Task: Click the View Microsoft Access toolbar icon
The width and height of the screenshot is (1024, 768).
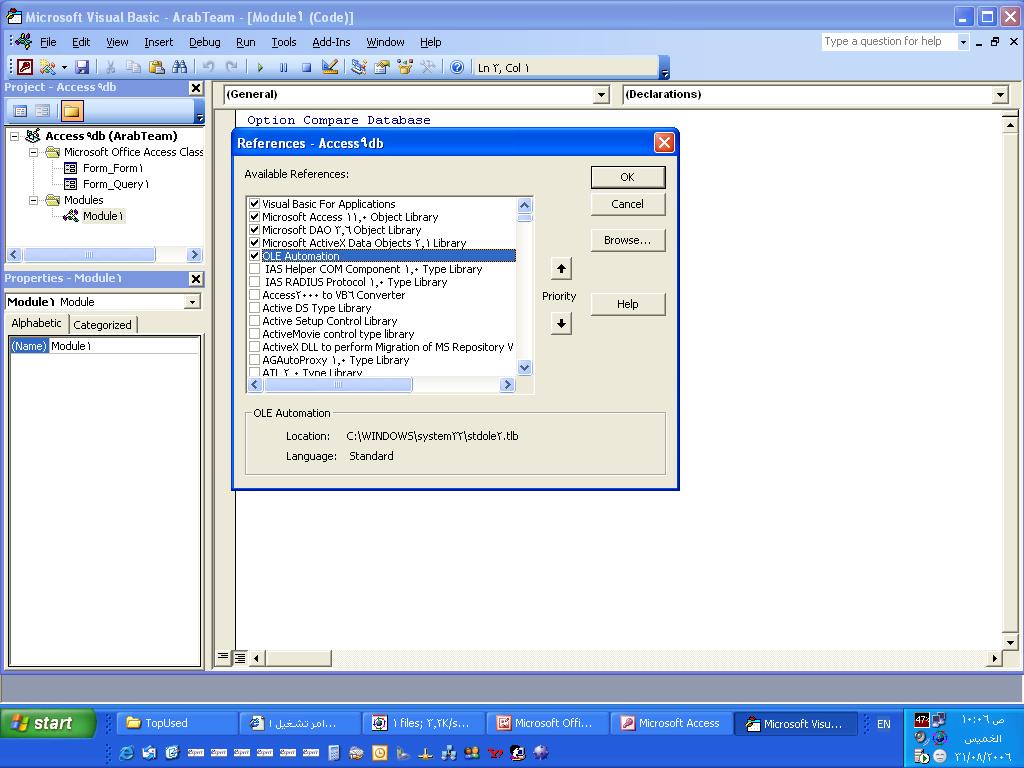Action: [25, 67]
